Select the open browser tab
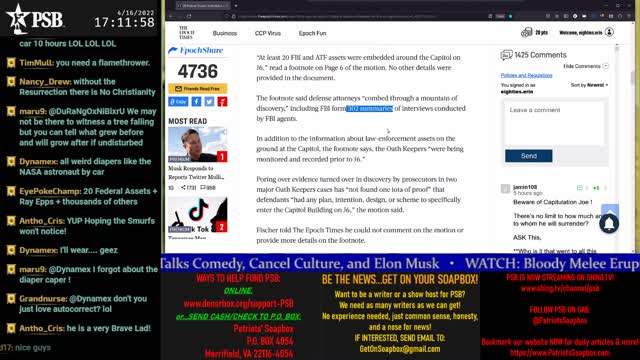 click(x=203, y=6)
